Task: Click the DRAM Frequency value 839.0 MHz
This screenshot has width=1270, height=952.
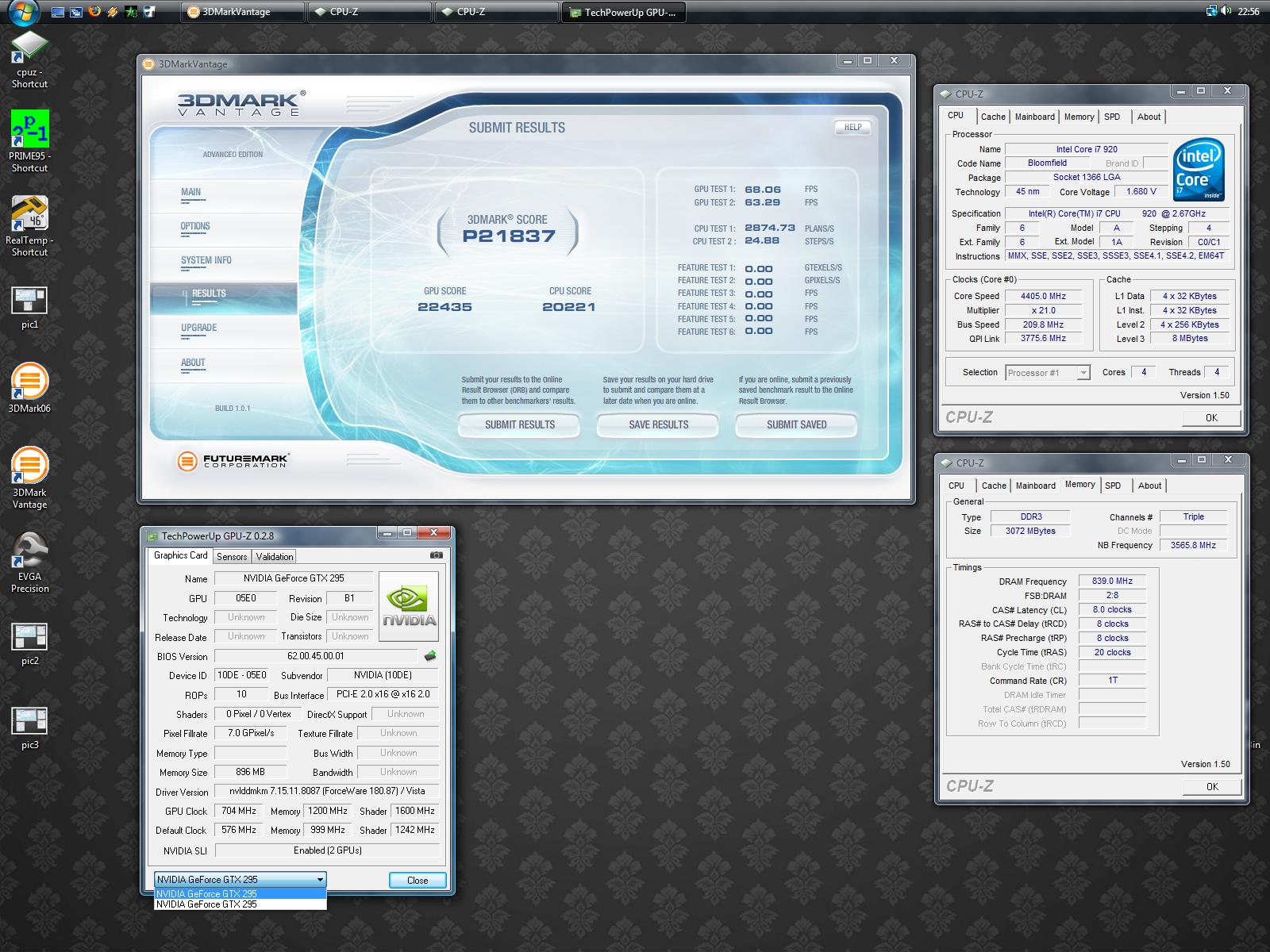Action: pos(1112,581)
